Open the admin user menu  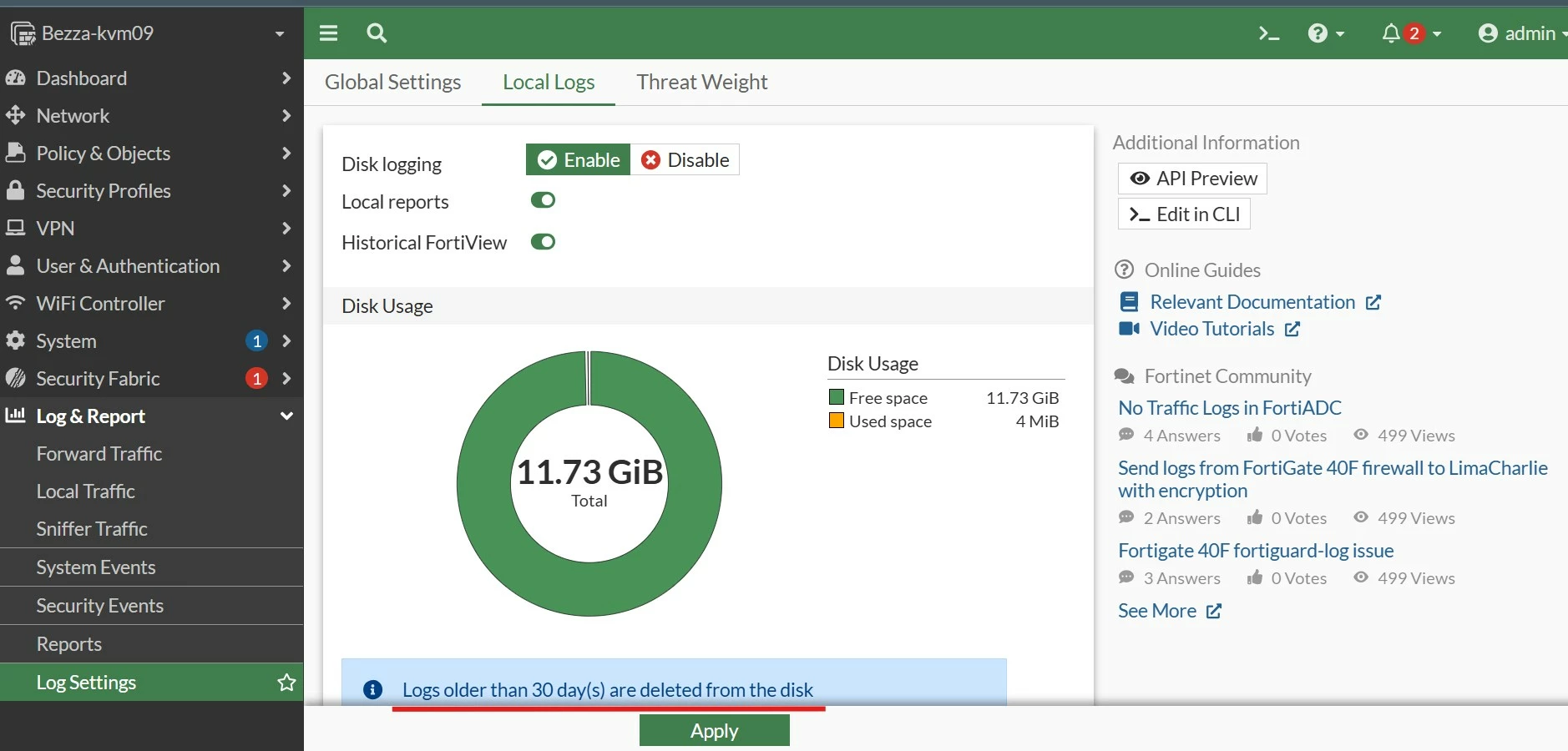pos(1522,33)
